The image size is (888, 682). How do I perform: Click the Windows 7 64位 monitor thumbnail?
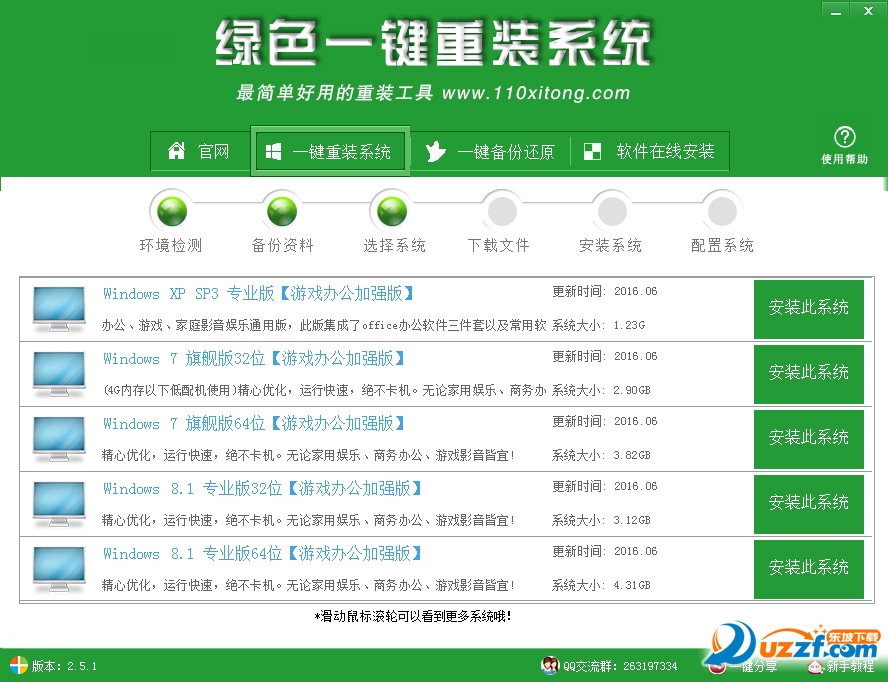(x=59, y=439)
